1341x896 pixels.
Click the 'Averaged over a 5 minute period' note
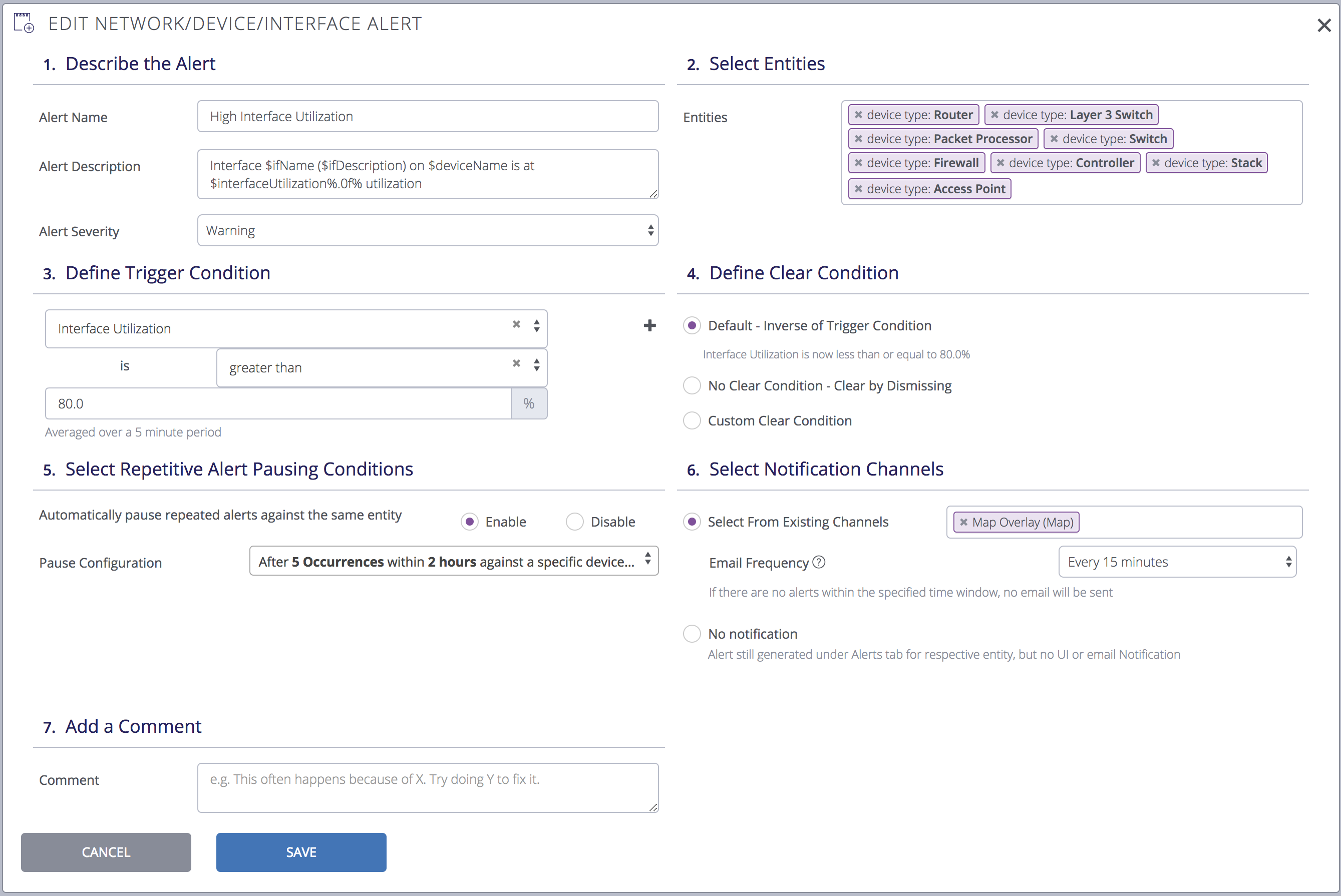tap(133, 432)
